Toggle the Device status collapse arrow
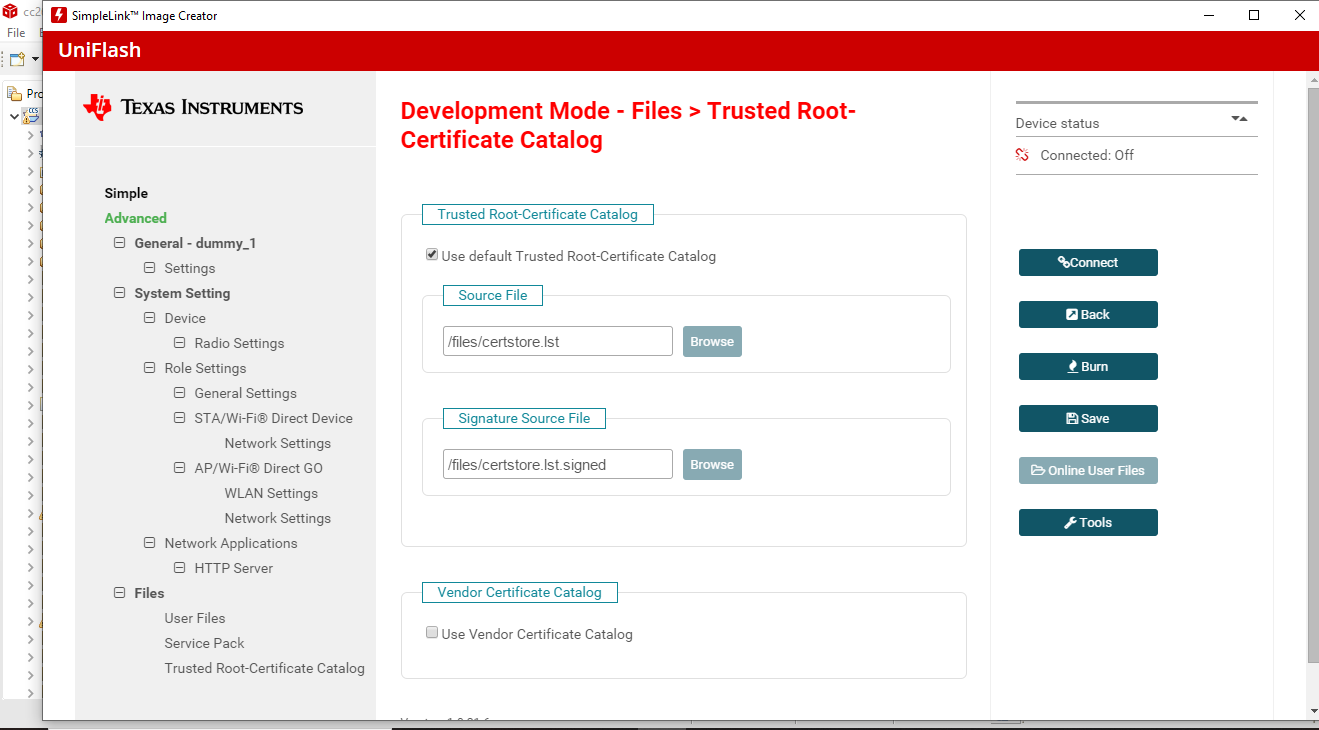 coord(1239,118)
